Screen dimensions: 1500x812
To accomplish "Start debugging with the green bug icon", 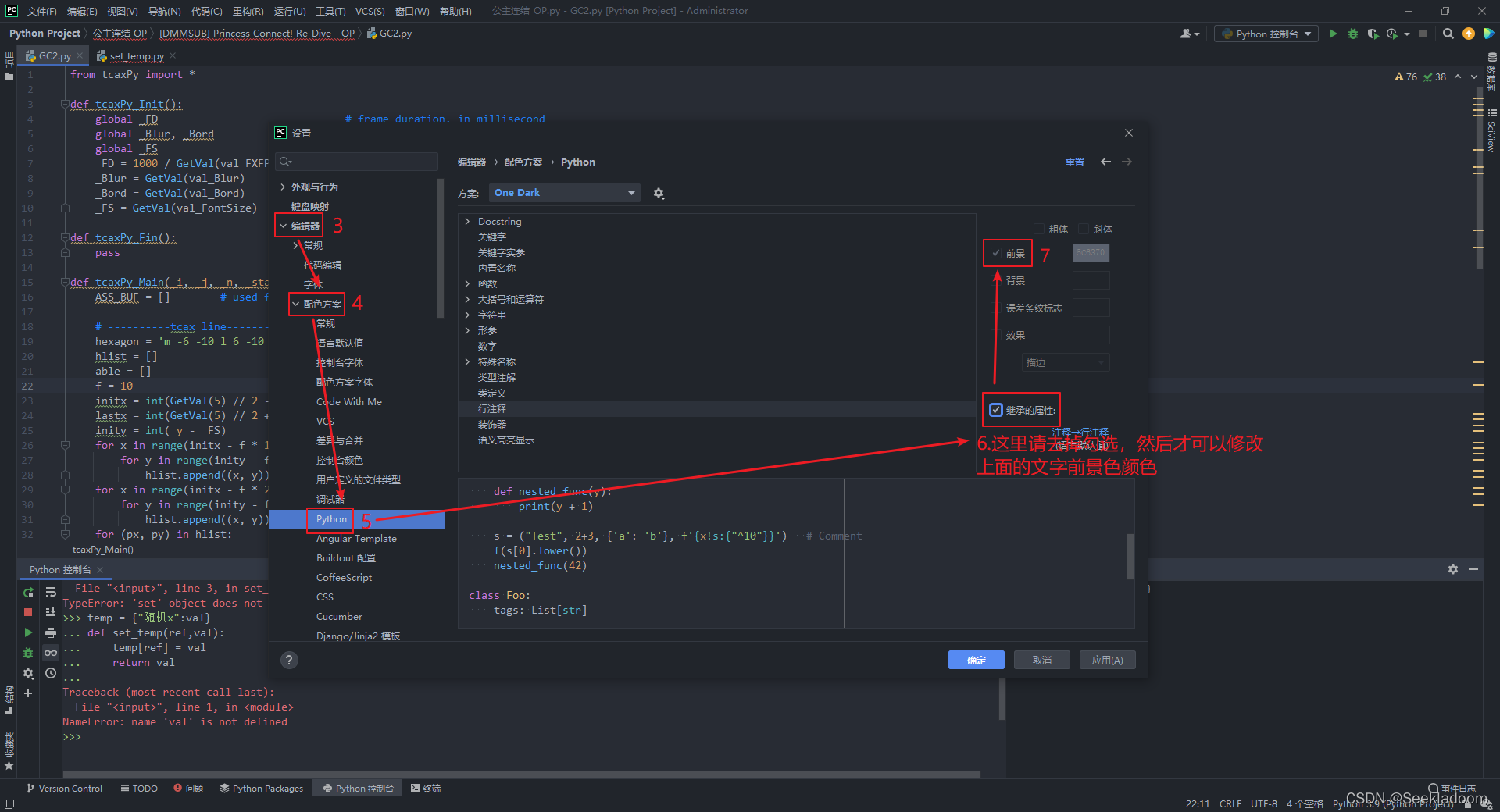I will (x=1353, y=34).
